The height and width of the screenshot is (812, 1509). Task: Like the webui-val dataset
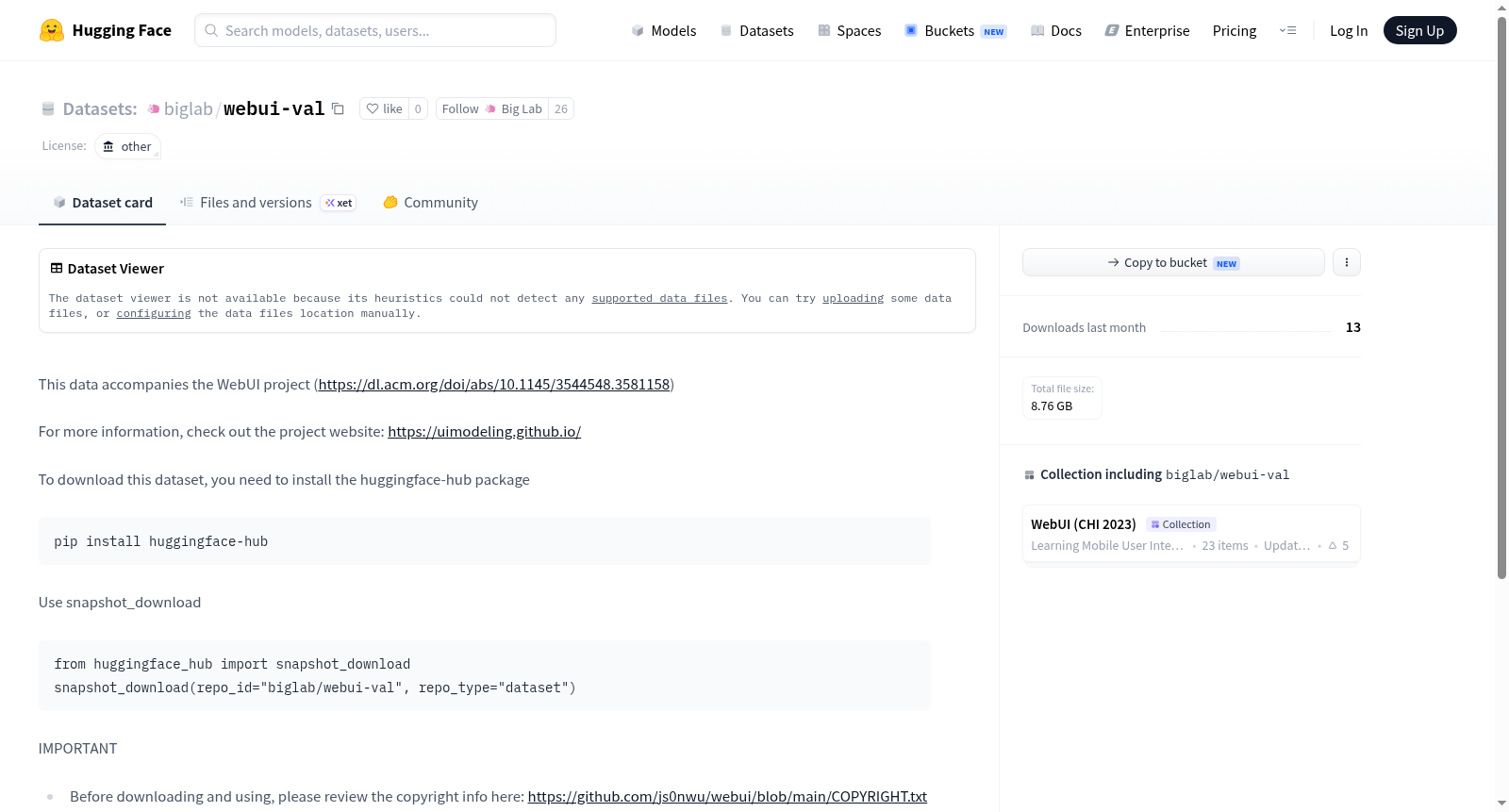click(x=384, y=108)
